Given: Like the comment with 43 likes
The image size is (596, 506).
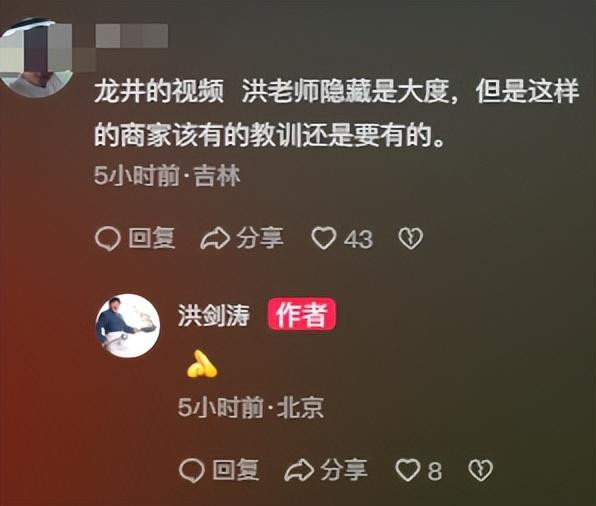Looking at the screenshot, I should [323, 238].
